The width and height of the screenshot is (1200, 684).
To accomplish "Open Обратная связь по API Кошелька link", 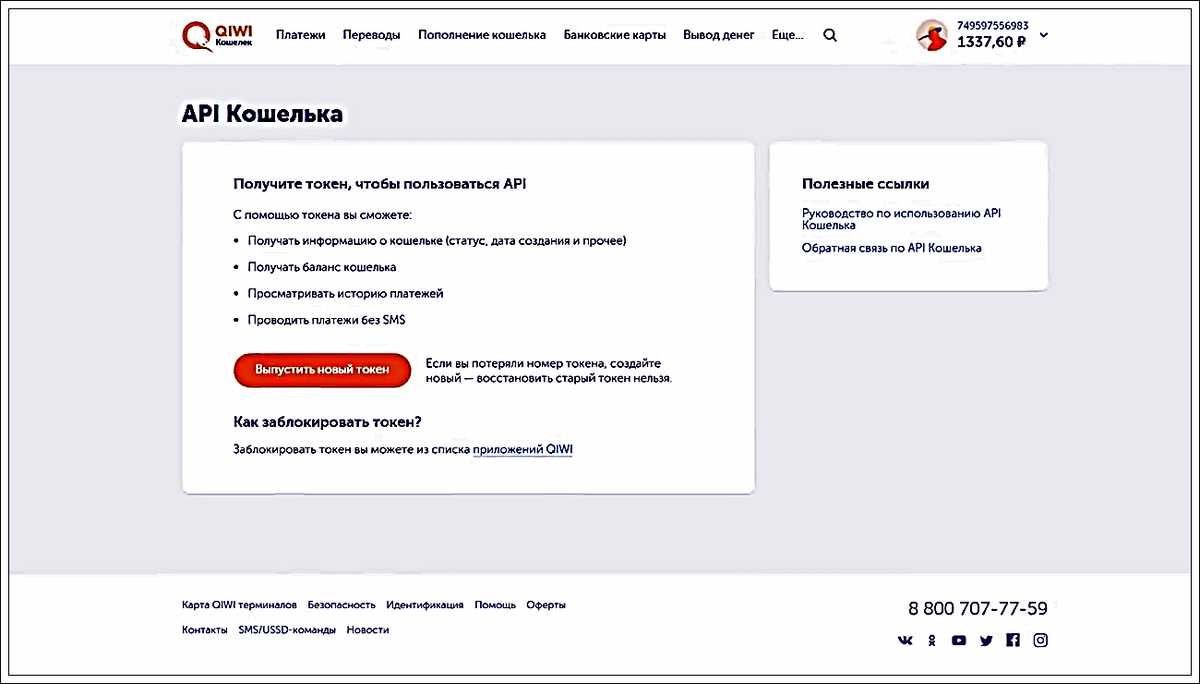I will click(x=892, y=247).
